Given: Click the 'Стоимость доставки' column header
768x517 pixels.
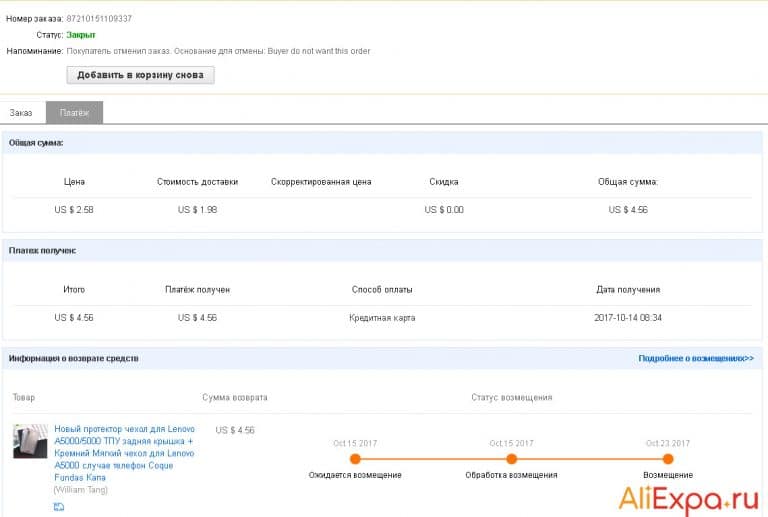Looking at the screenshot, I should click(x=197, y=182).
